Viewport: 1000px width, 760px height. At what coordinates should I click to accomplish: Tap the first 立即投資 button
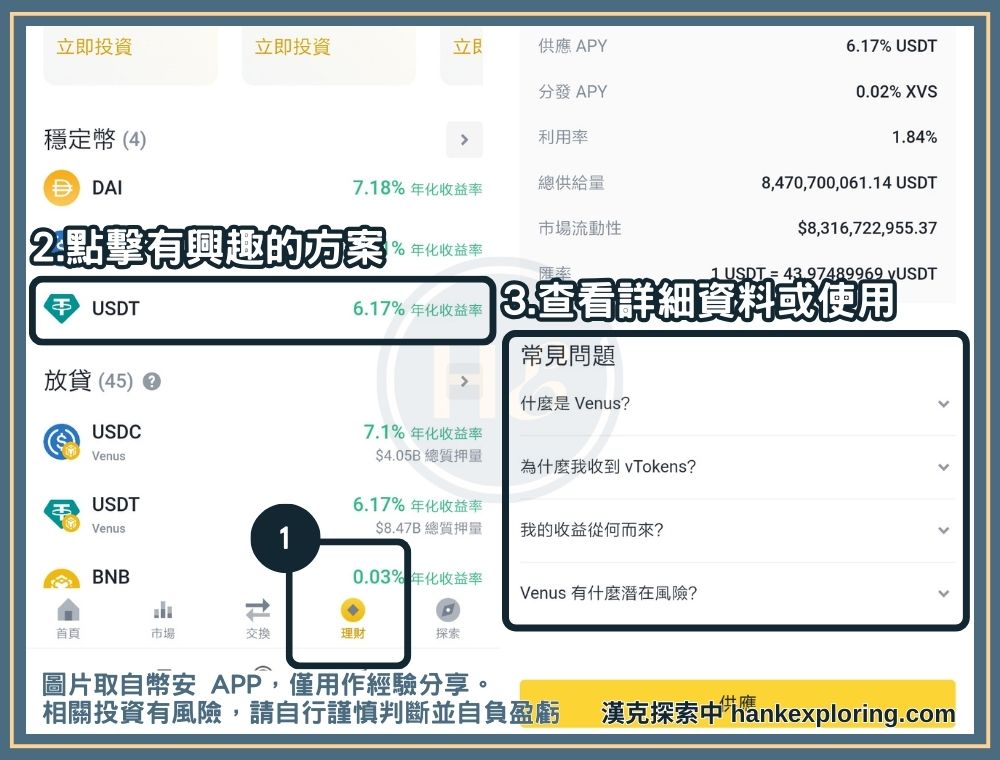pos(94,47)
